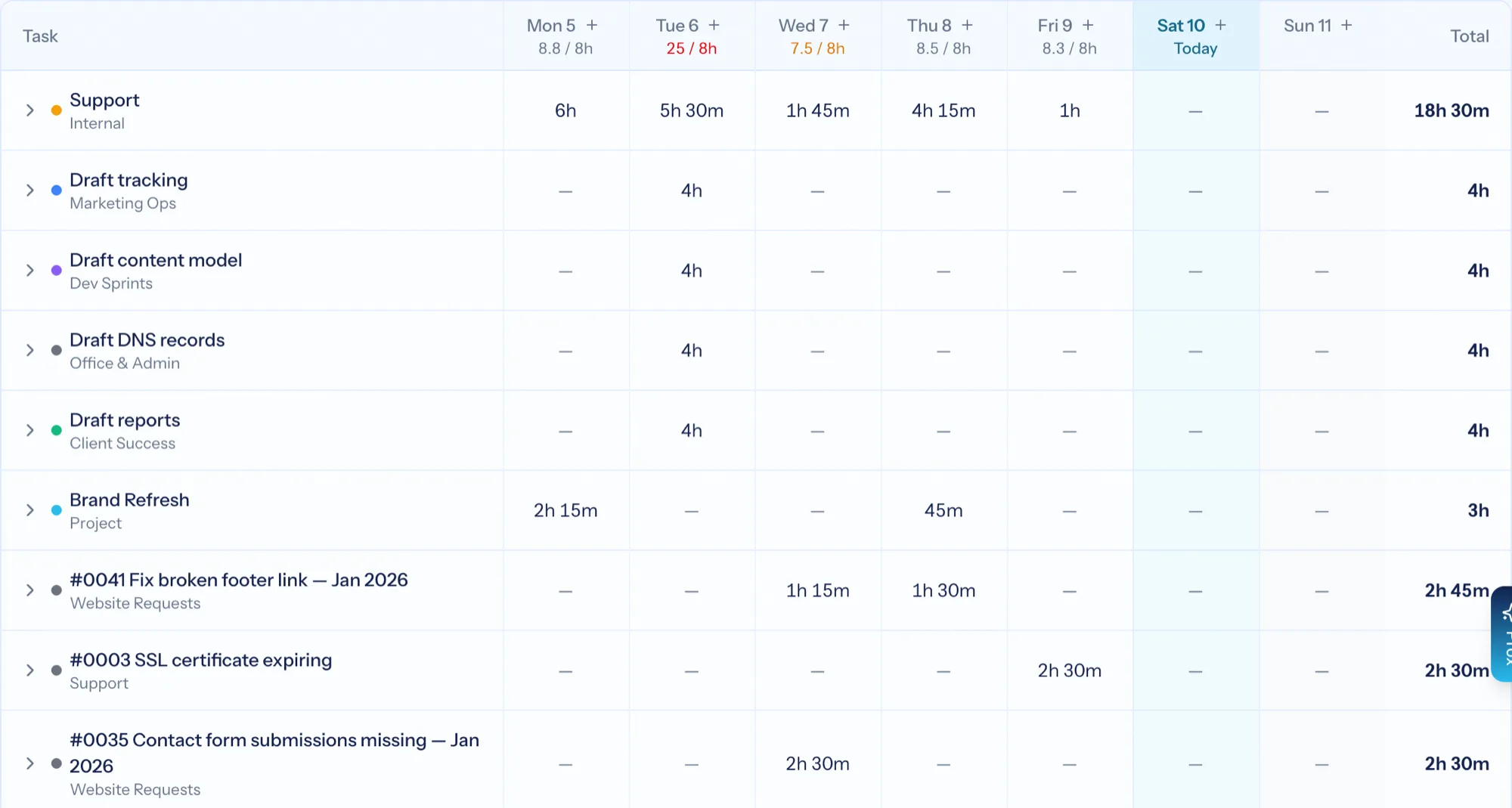Add time entry for Mon 5
Viewport: 1512px width, 808px height.
[592, 25]
